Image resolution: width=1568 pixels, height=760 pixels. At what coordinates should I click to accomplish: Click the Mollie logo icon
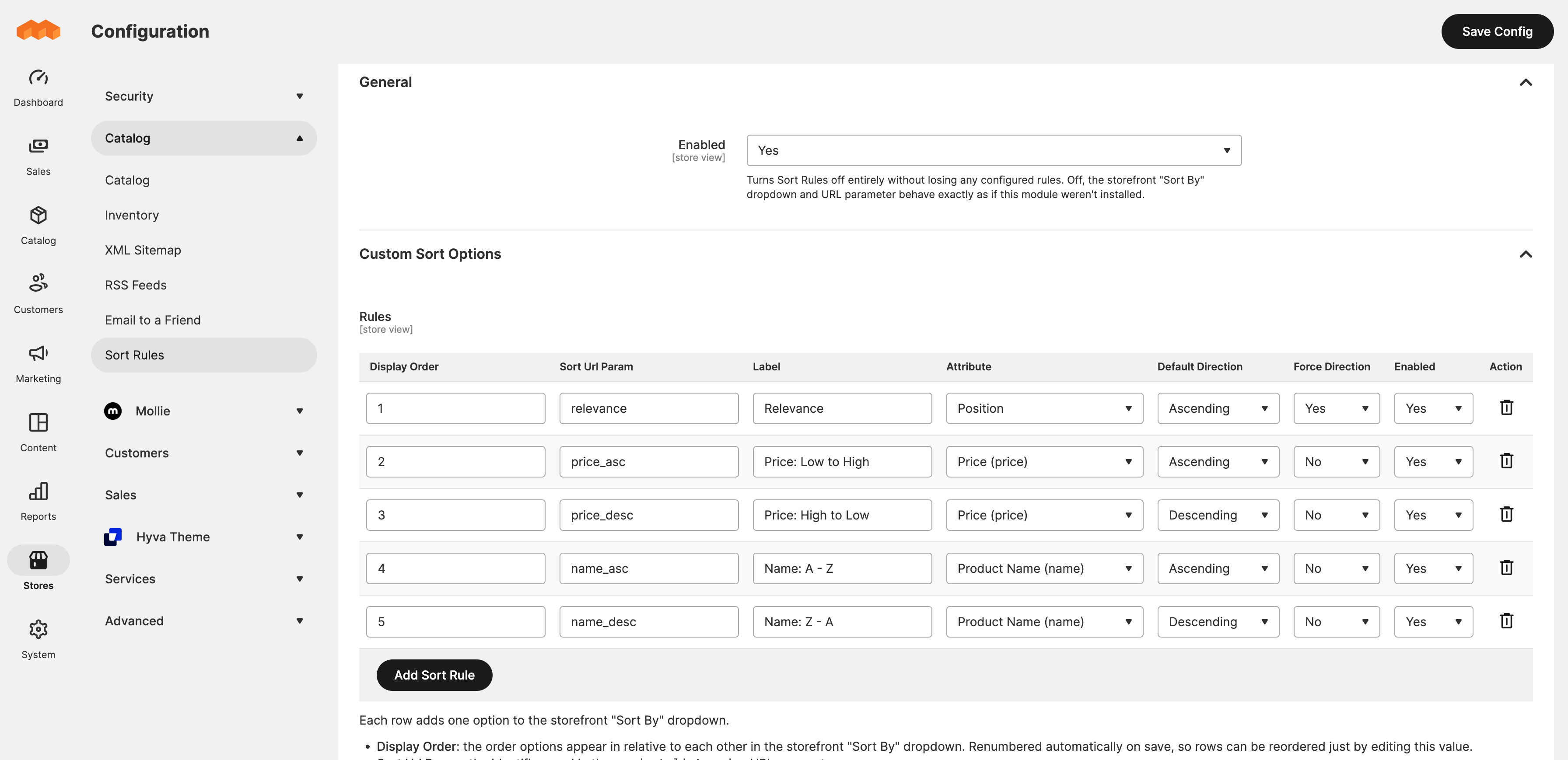pyautogui.click(x=112, y=411)
